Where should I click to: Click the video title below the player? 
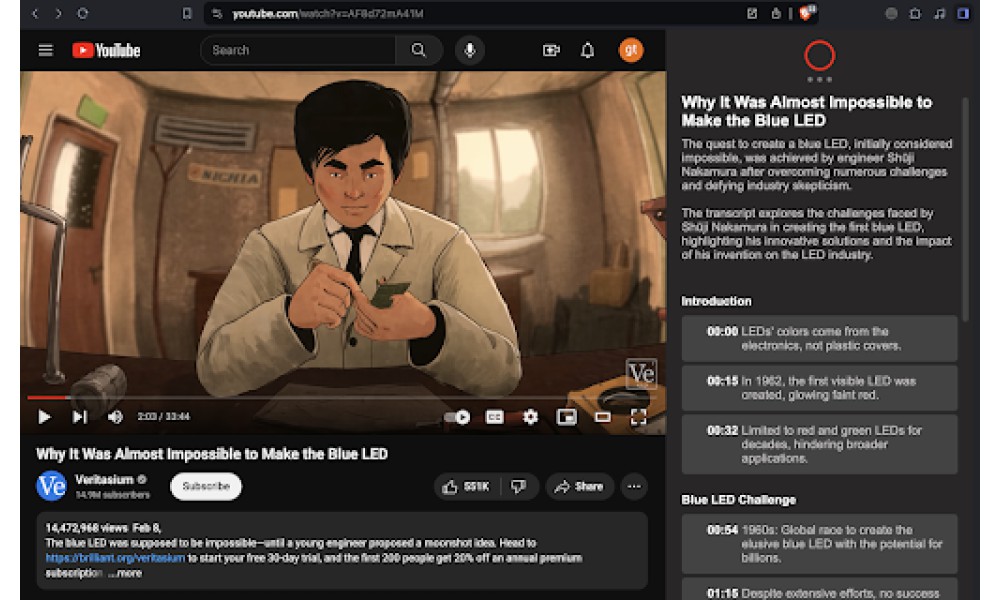pyautogui.click(x=212, y=454)
